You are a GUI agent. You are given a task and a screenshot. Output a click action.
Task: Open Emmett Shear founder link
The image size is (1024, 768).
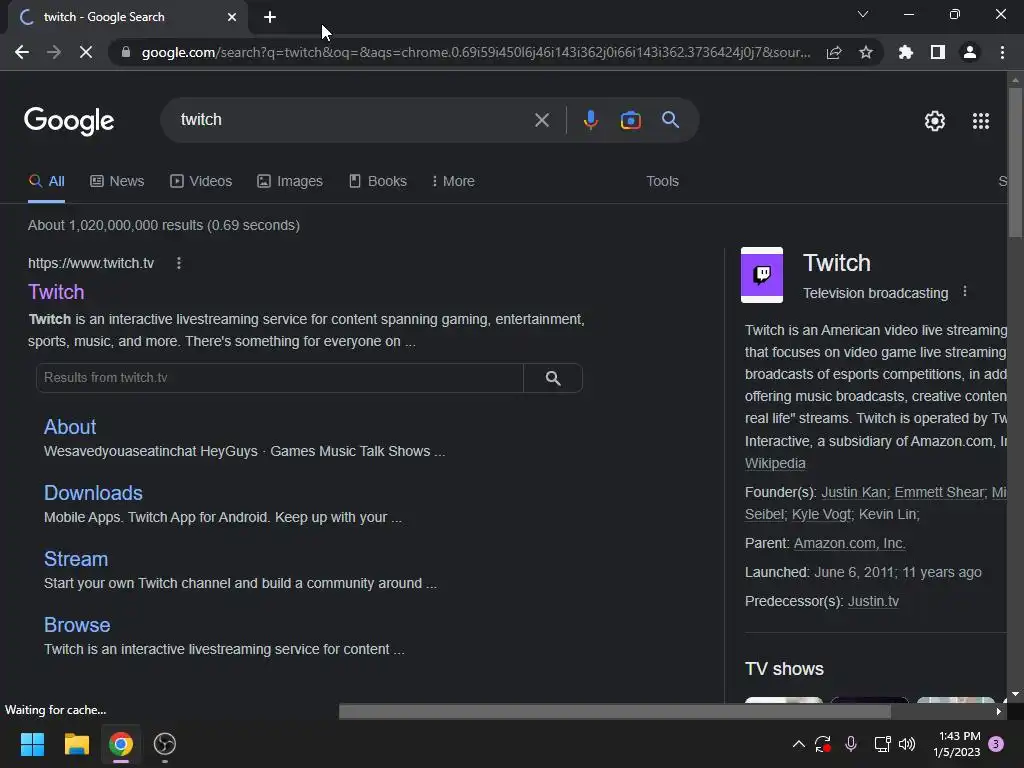tap(939, 492)
